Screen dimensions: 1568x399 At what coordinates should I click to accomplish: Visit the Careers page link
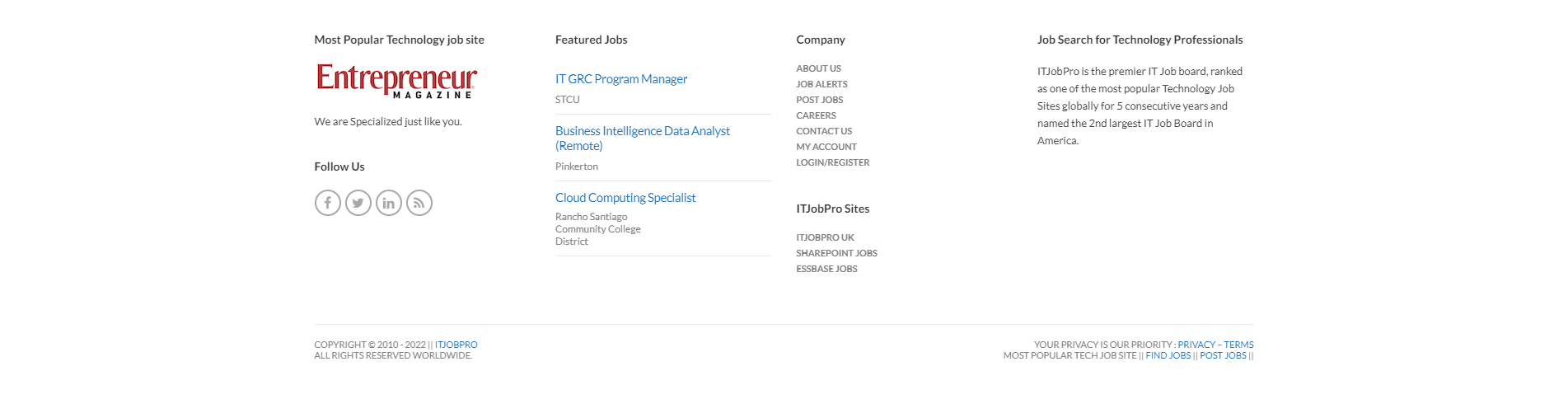pyautogui.click(x=816, y=115)
